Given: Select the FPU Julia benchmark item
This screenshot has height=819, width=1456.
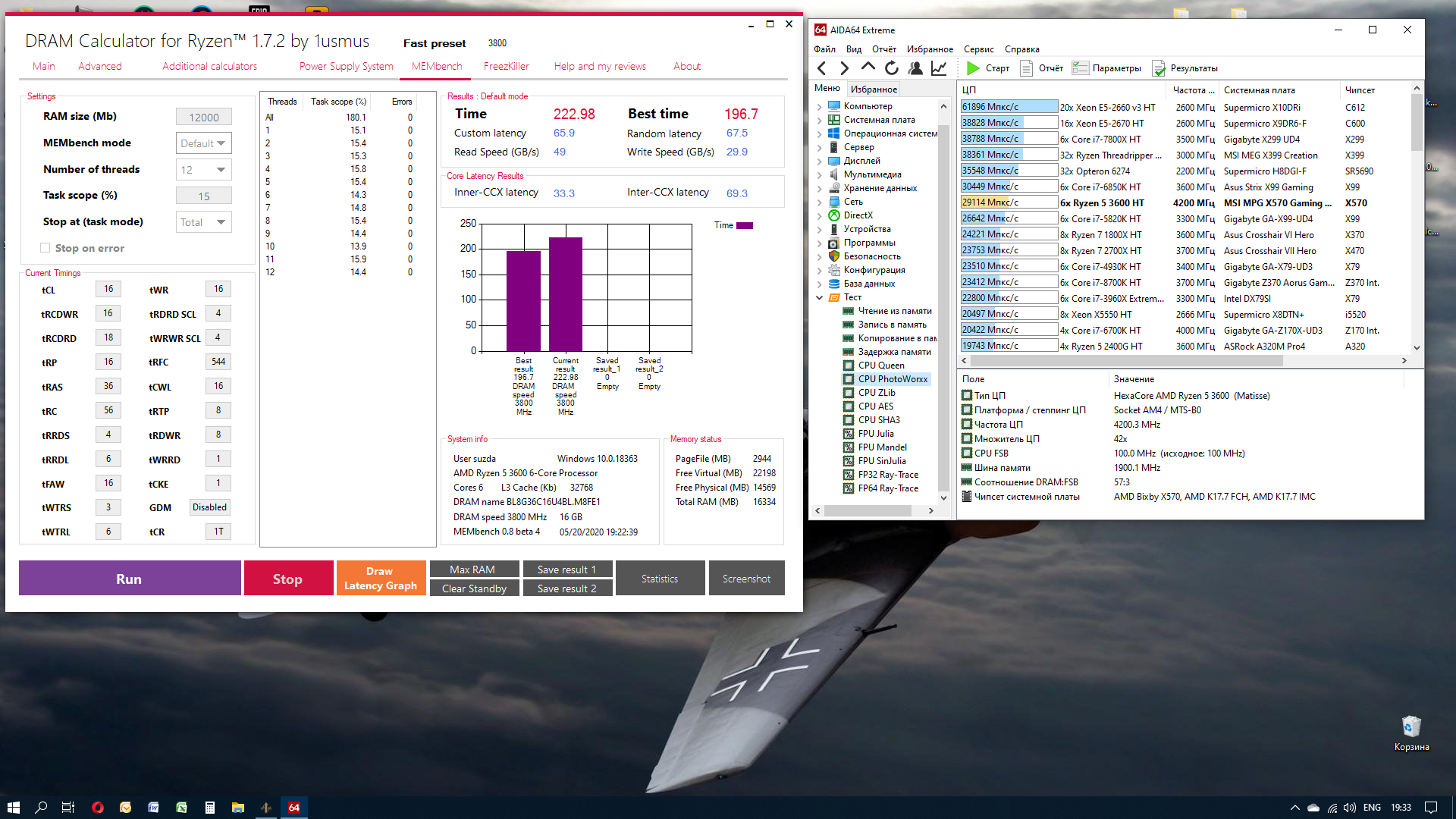Looking at the screenshot, I should 876,434.
